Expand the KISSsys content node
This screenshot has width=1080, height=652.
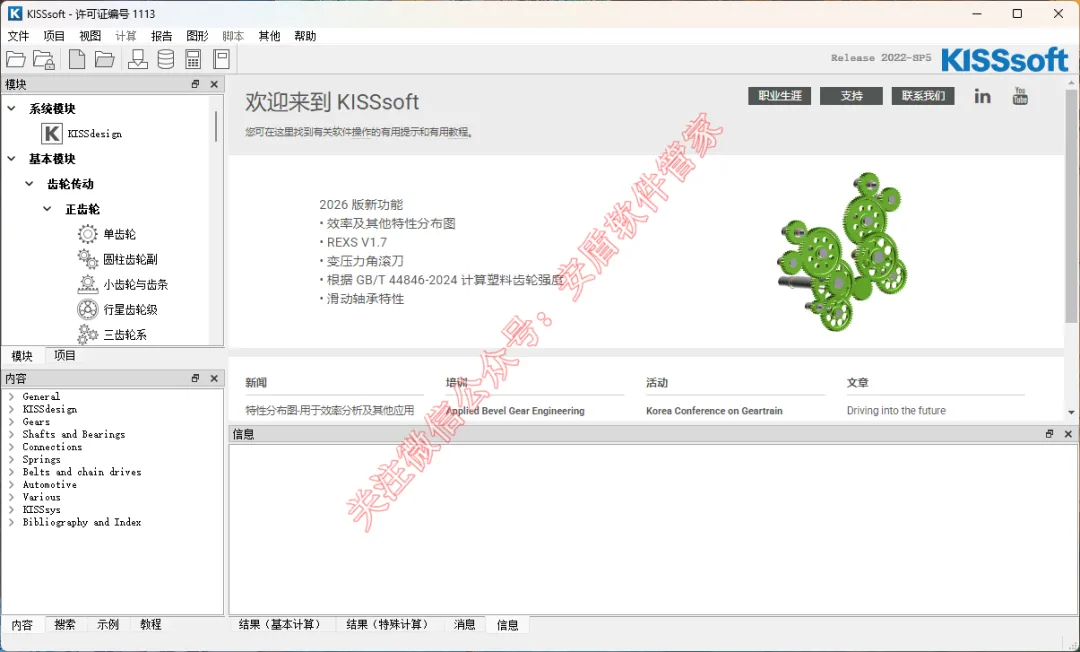point(11,509)
